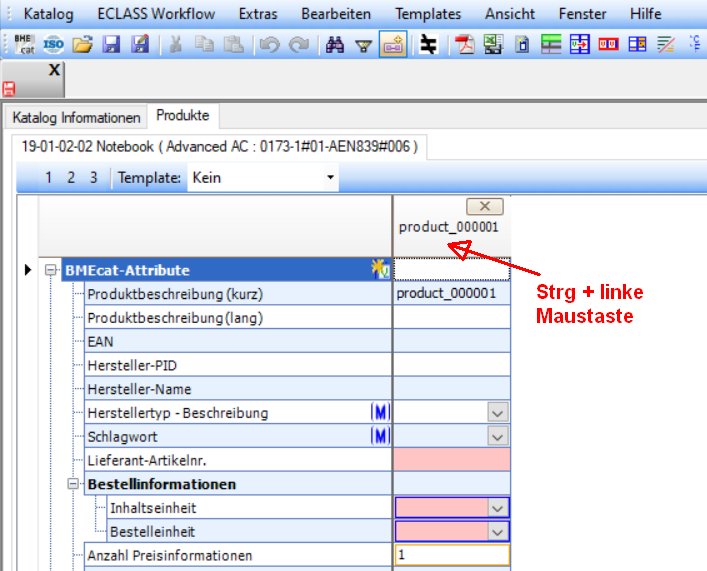Click the new document page icon
707x571 pixels.
click(x=522, y=44)
